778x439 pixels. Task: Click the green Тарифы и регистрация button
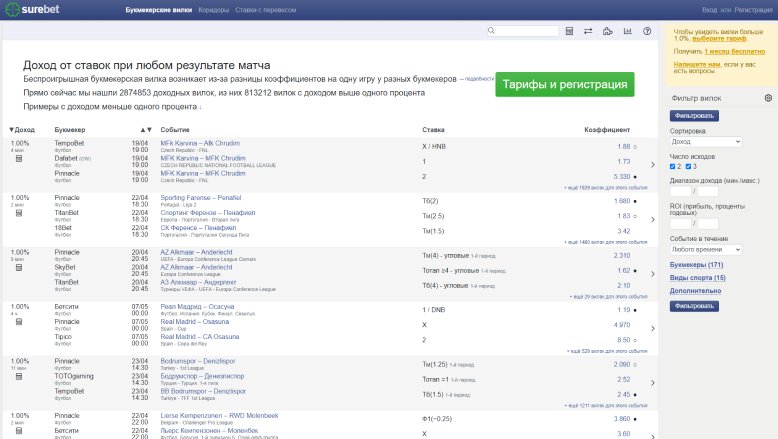pos(564,84)
